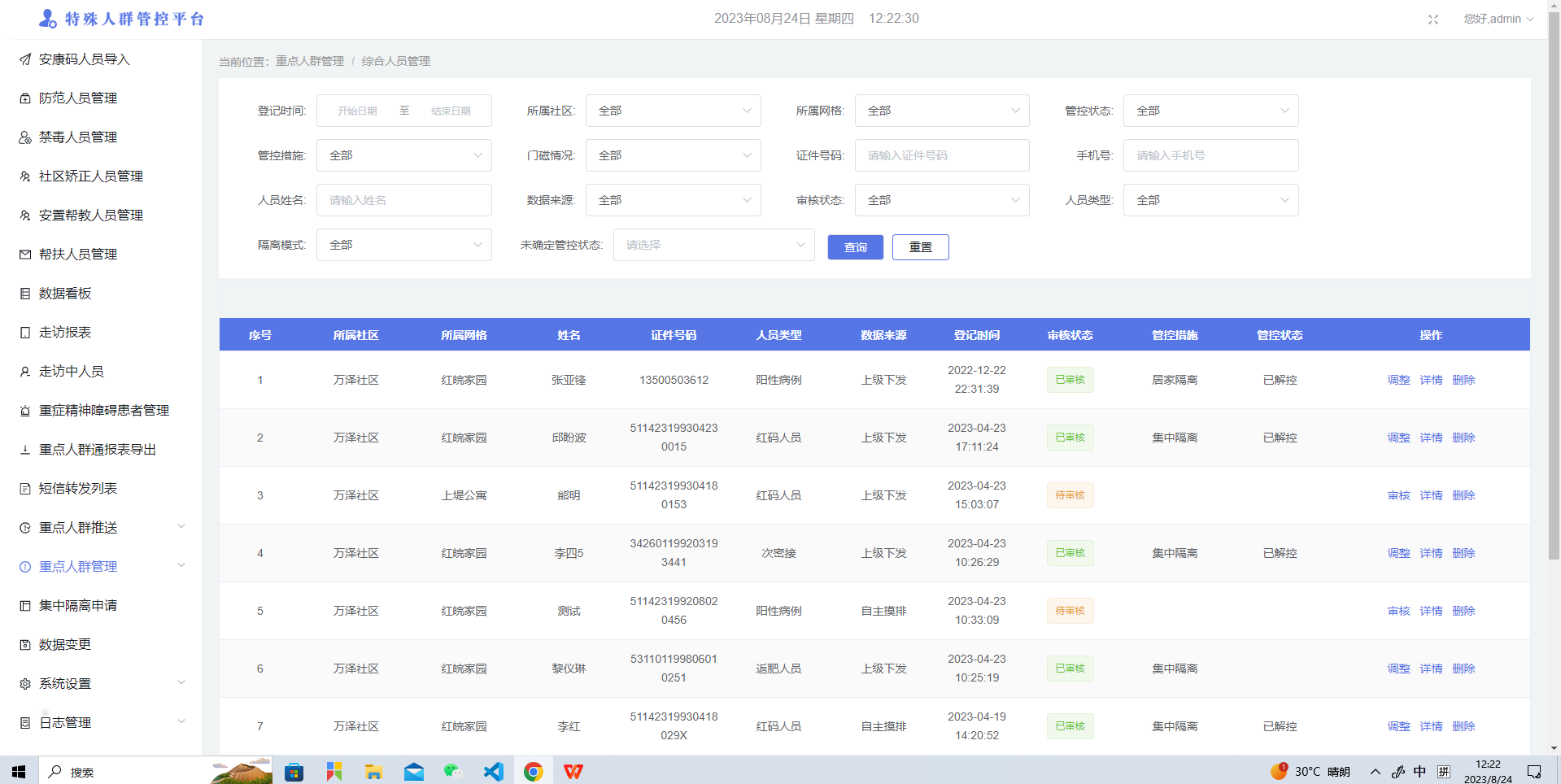Open the 管控状态 filter dropdown
The width and height of the screenshot is (1561, 784).
(1210, 111)
